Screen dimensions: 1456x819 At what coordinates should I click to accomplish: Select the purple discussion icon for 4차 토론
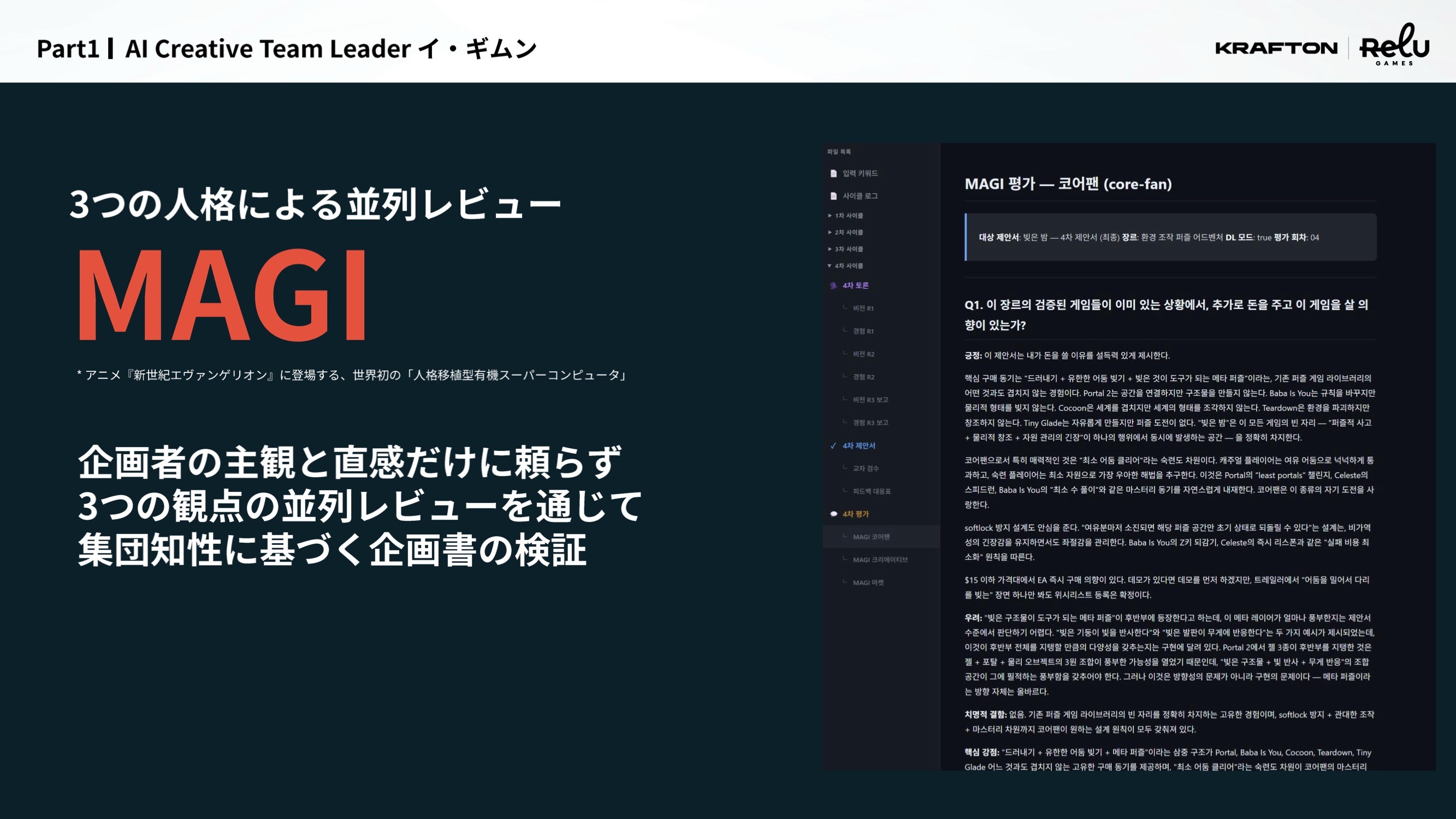tap(833, 286)
